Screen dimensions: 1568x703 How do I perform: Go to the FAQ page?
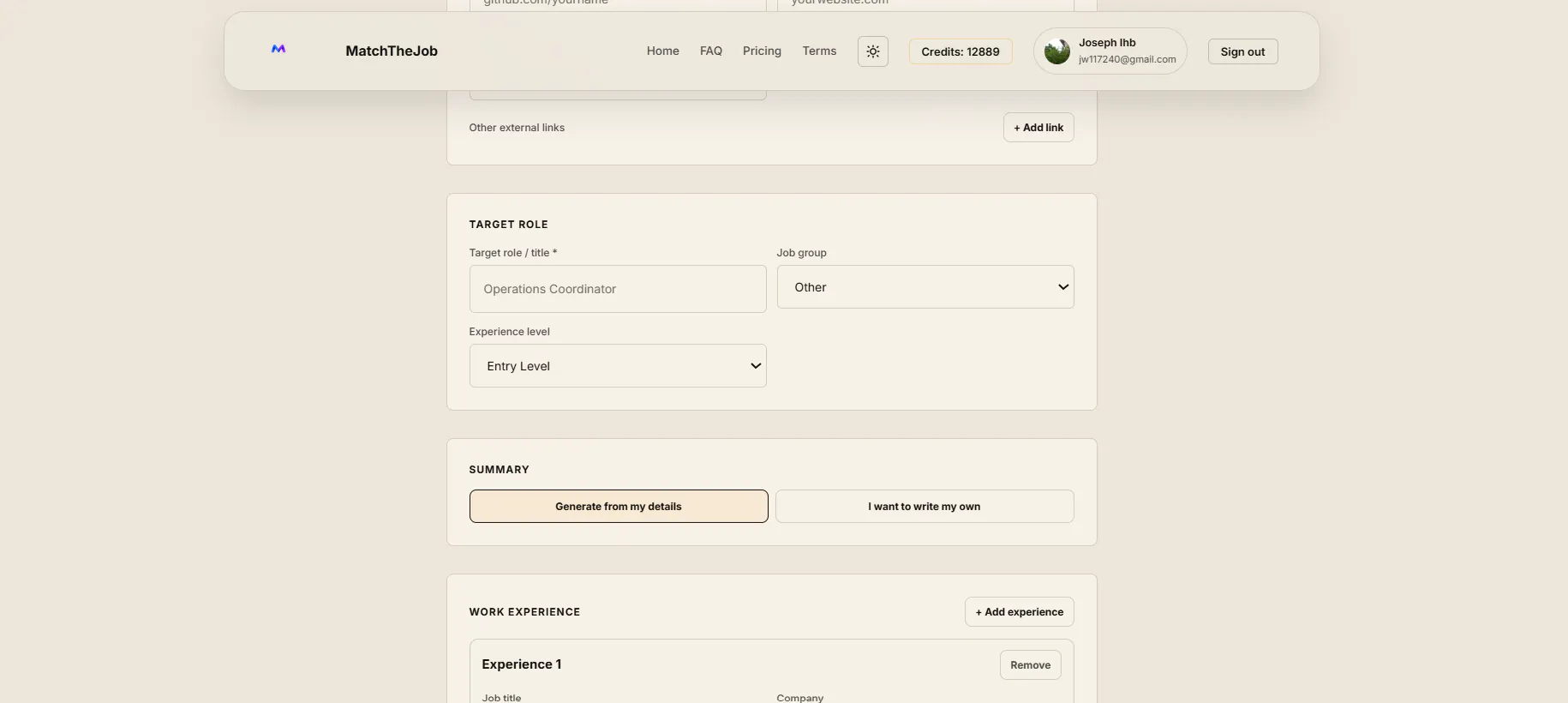click(711, 51)
